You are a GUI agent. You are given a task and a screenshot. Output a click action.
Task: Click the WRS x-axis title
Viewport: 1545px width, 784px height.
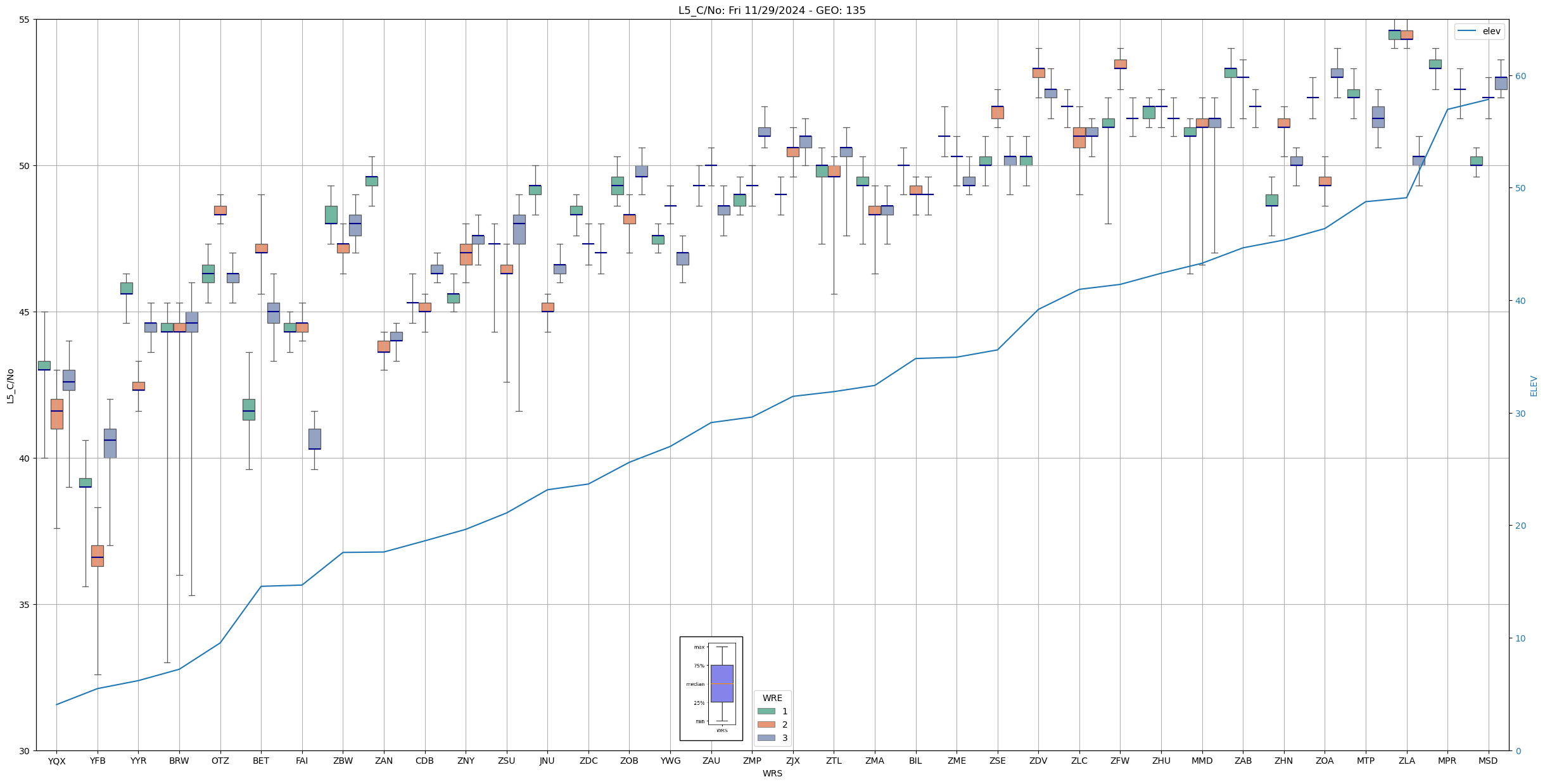pyautogui.click(x=772, y=774)
